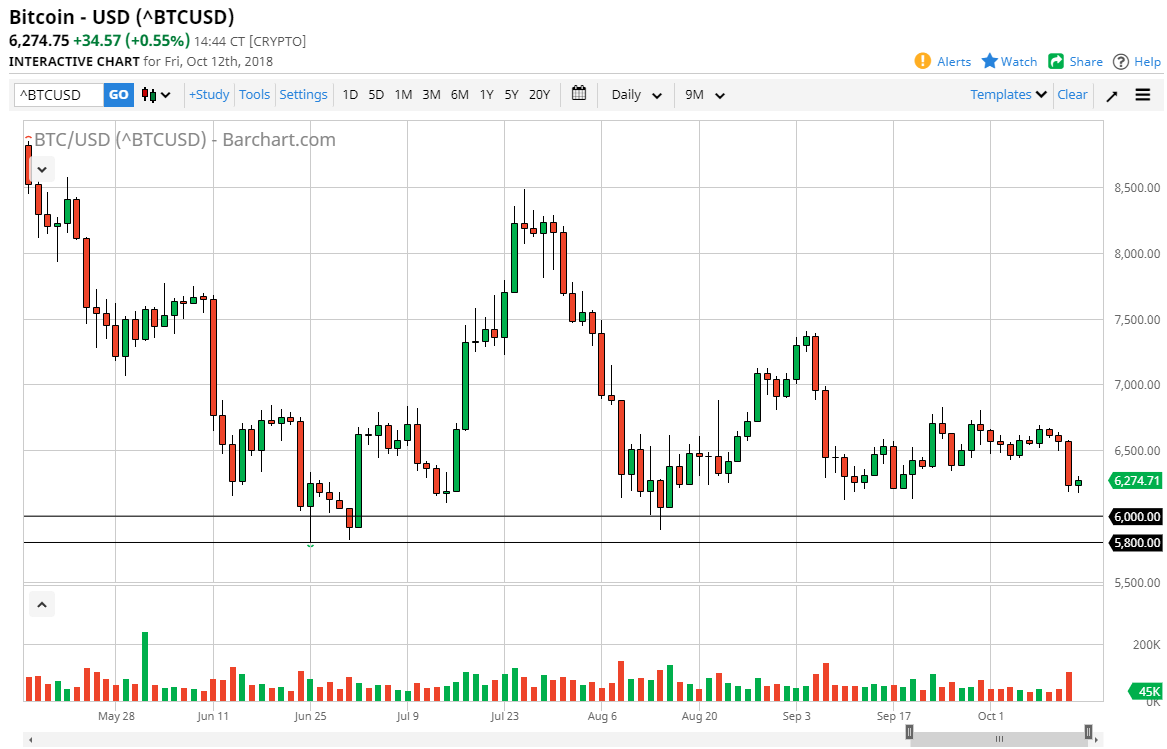
Task: Click the pop-out chart arrow icon
Action: click(1112, 94)
